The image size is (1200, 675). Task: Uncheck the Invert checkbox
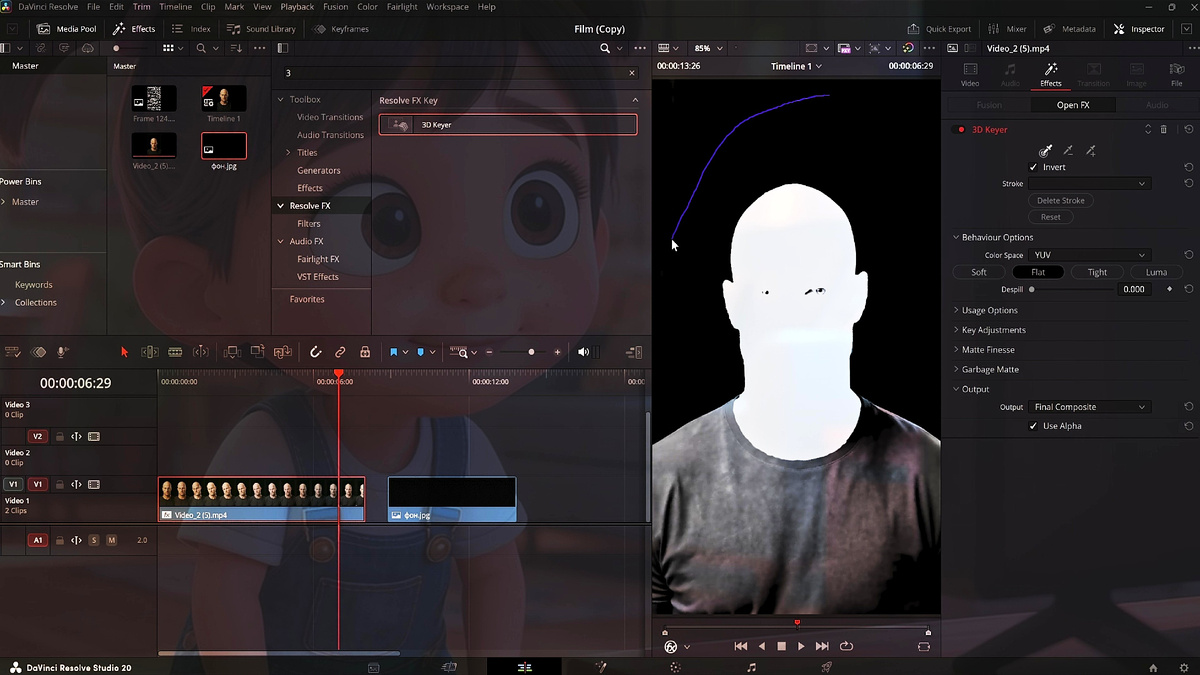pos(1034,167)
